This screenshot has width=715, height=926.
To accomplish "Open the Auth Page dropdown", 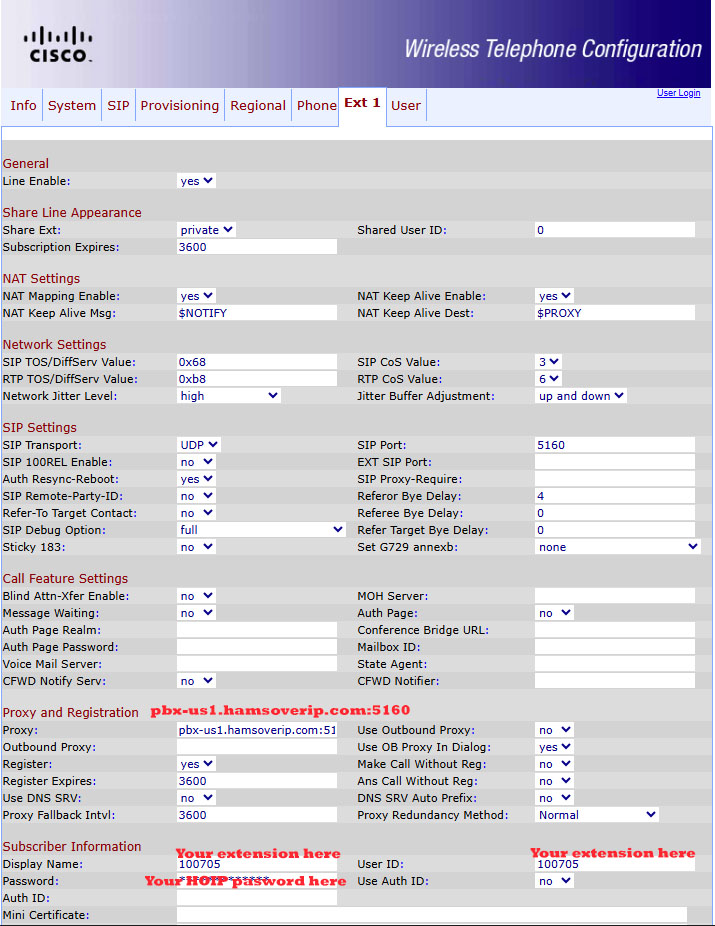I will pyautogui.click(x=554, y=613).
